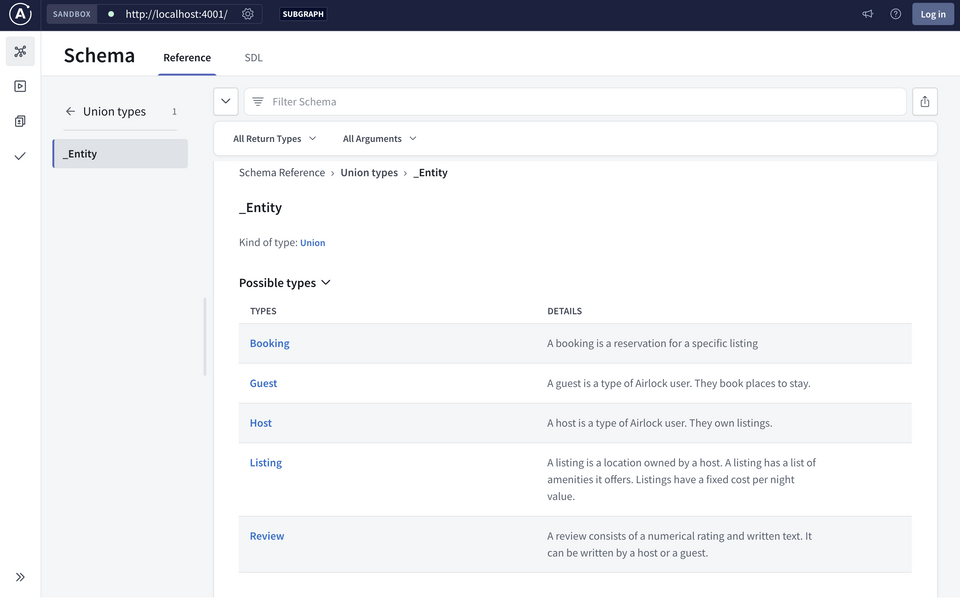
Task: Open the All Arguments dropdown
Action: coord(379,138)
